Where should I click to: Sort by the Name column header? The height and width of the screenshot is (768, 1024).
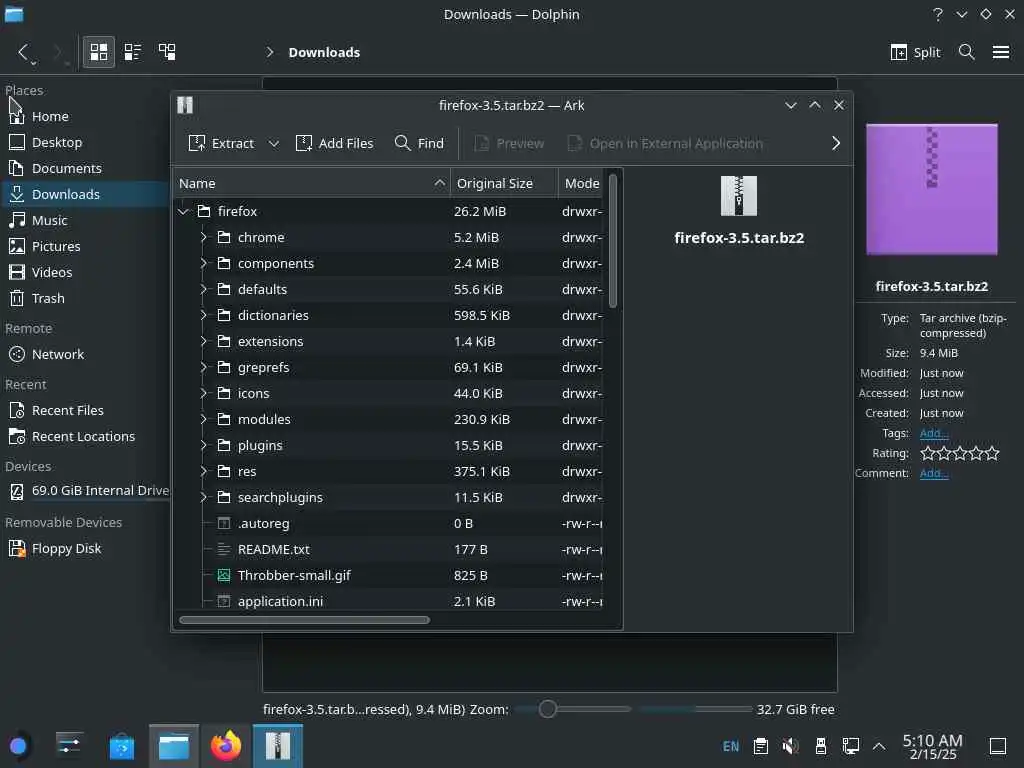click(x=312, y=184)
